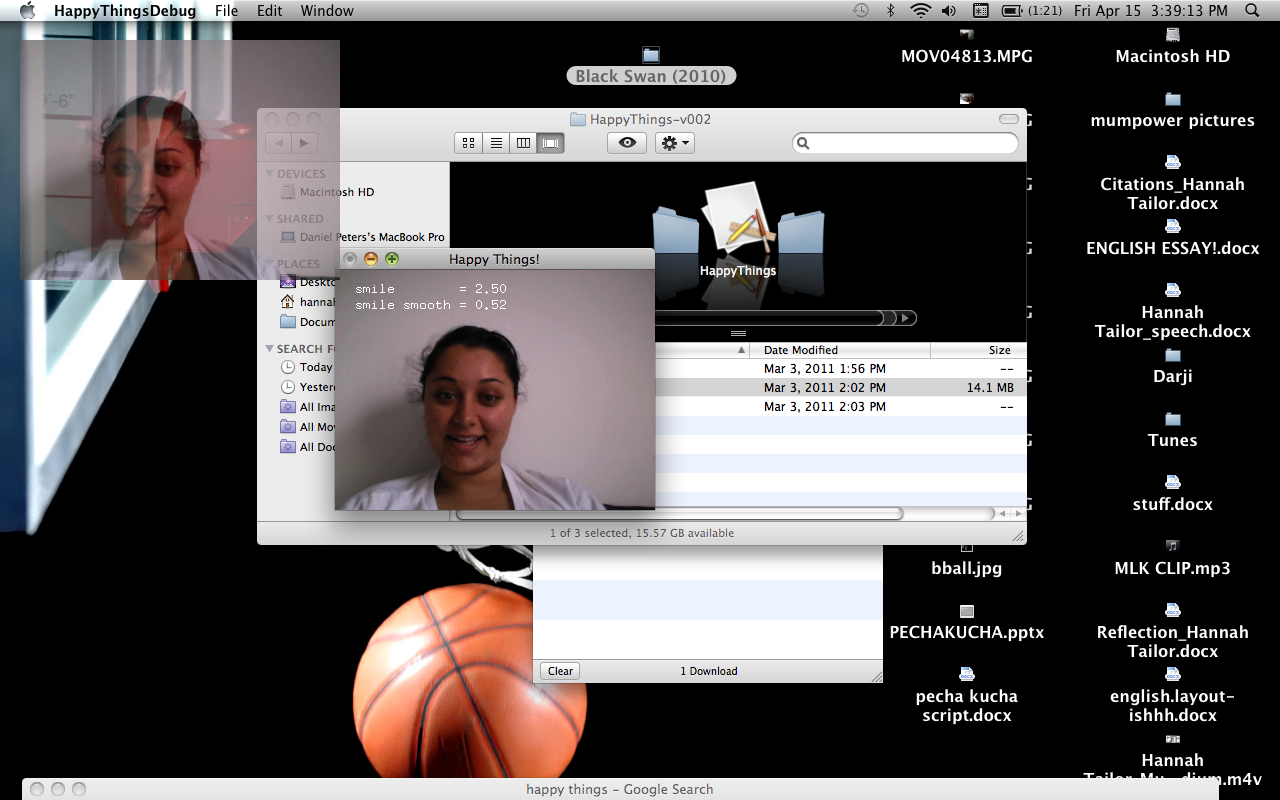Click the Finder toolbar hide pill button
The image size is (1280, 800).
coord(1009,119)
